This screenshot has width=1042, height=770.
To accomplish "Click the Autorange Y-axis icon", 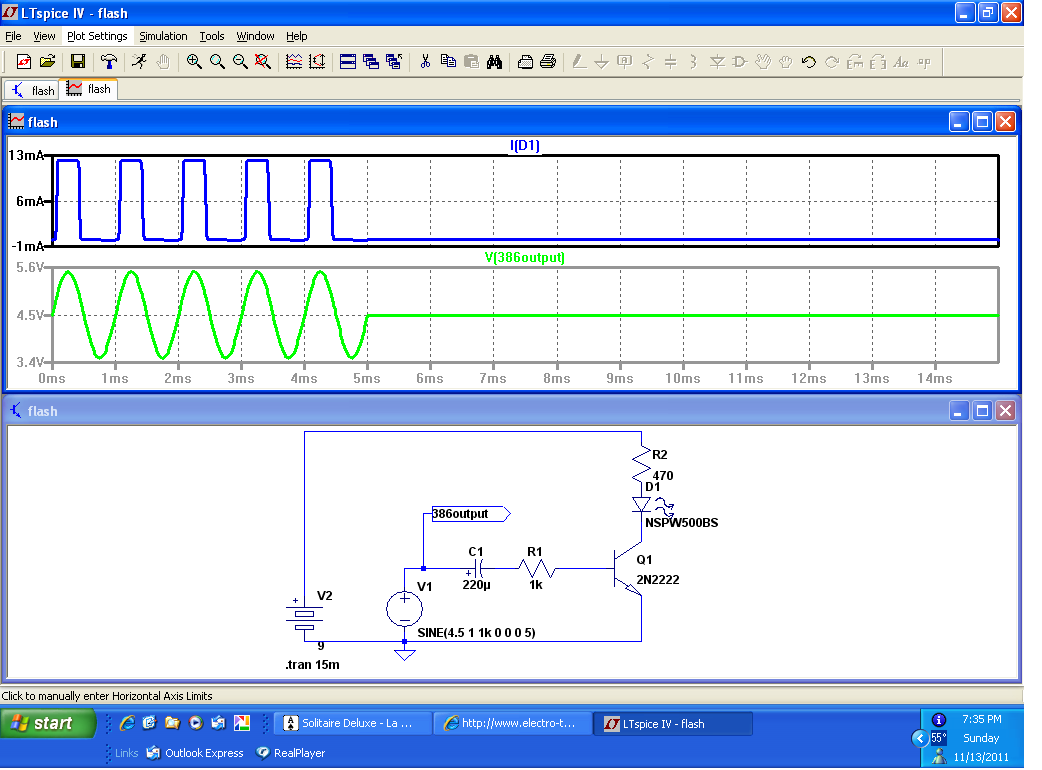I will [317, 62].
